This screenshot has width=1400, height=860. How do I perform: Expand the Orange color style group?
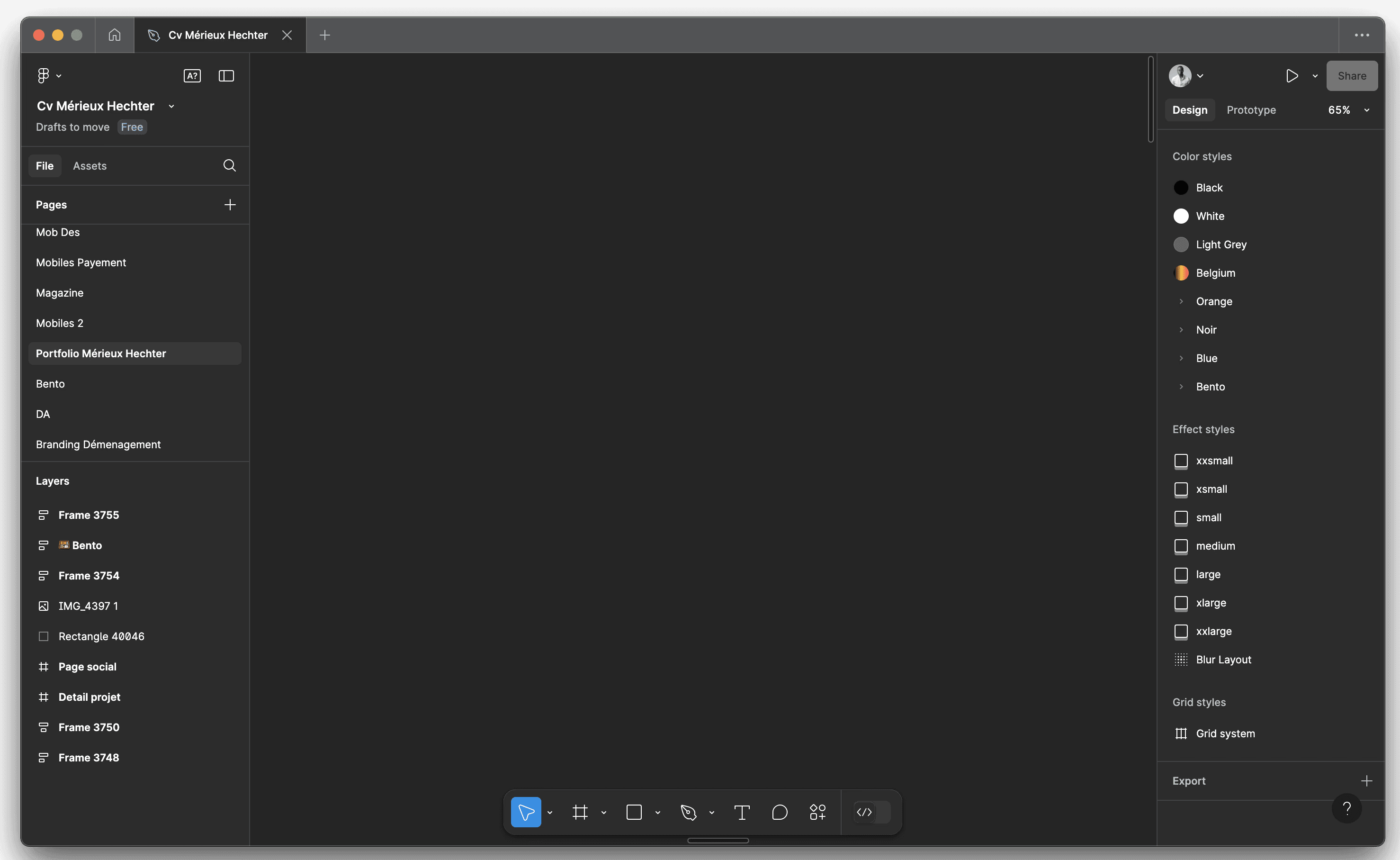(1181, 301)
